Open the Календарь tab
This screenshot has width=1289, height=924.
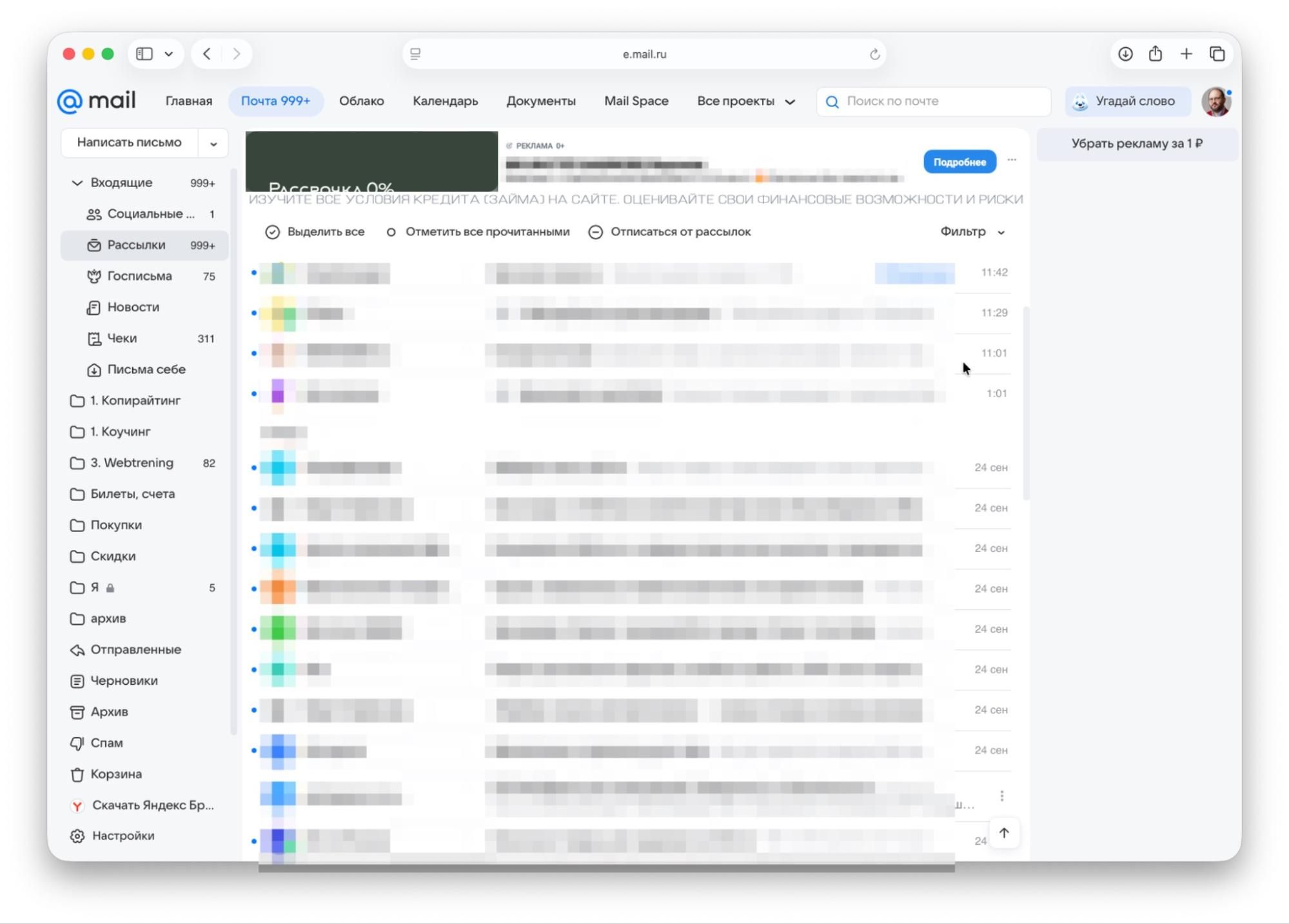click(446, 101)
